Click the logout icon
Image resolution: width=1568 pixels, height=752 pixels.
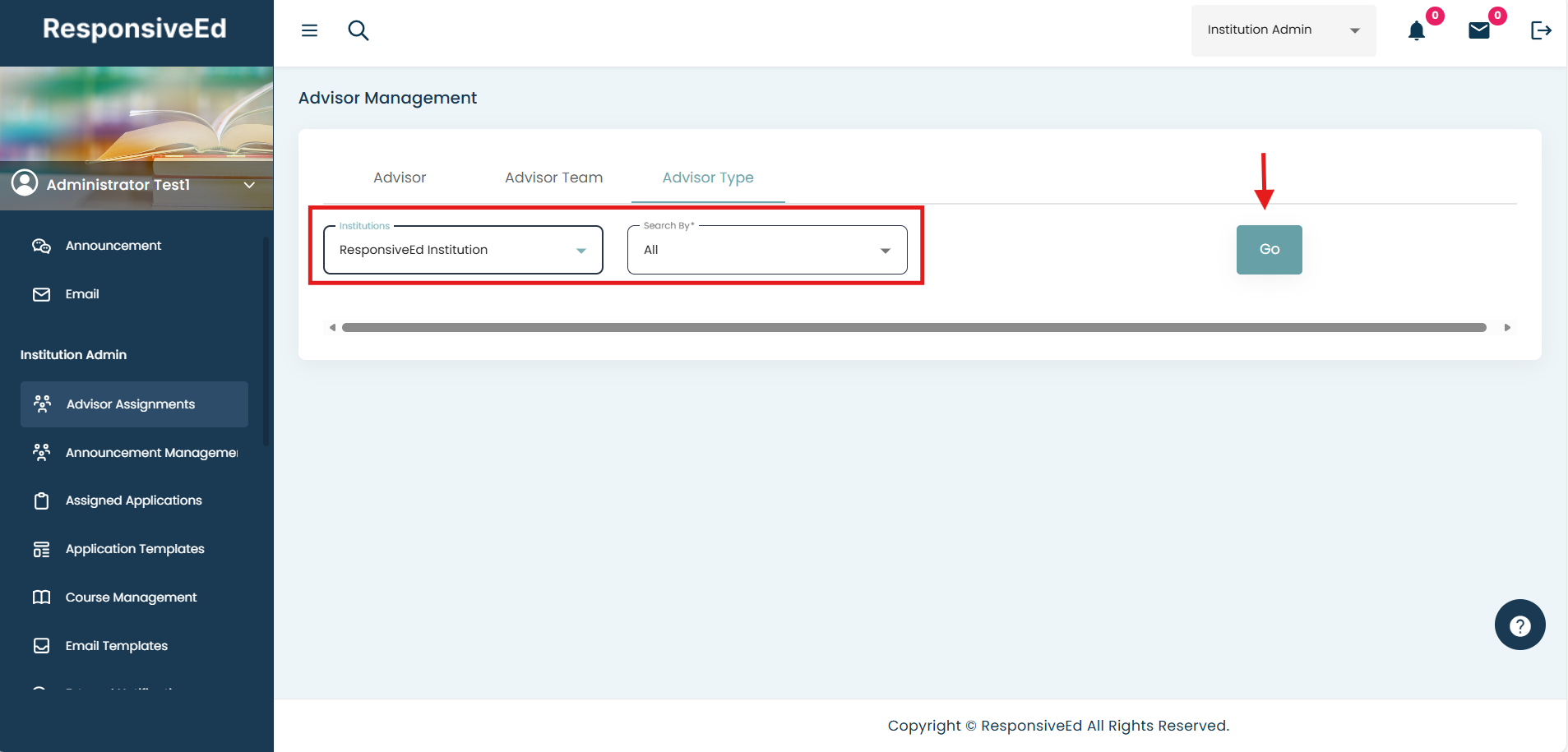click(x=1540, y=30)
